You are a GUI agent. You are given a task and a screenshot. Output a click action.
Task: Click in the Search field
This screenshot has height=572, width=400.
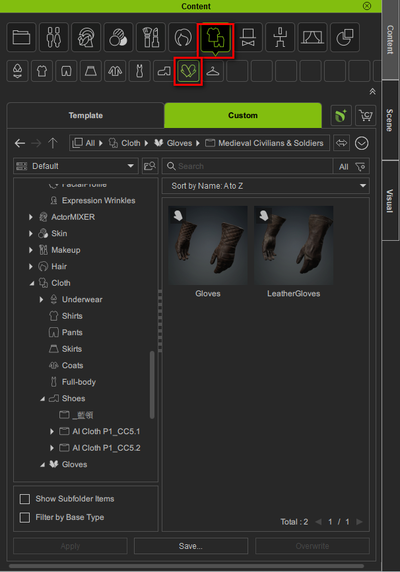click(248, 166)
